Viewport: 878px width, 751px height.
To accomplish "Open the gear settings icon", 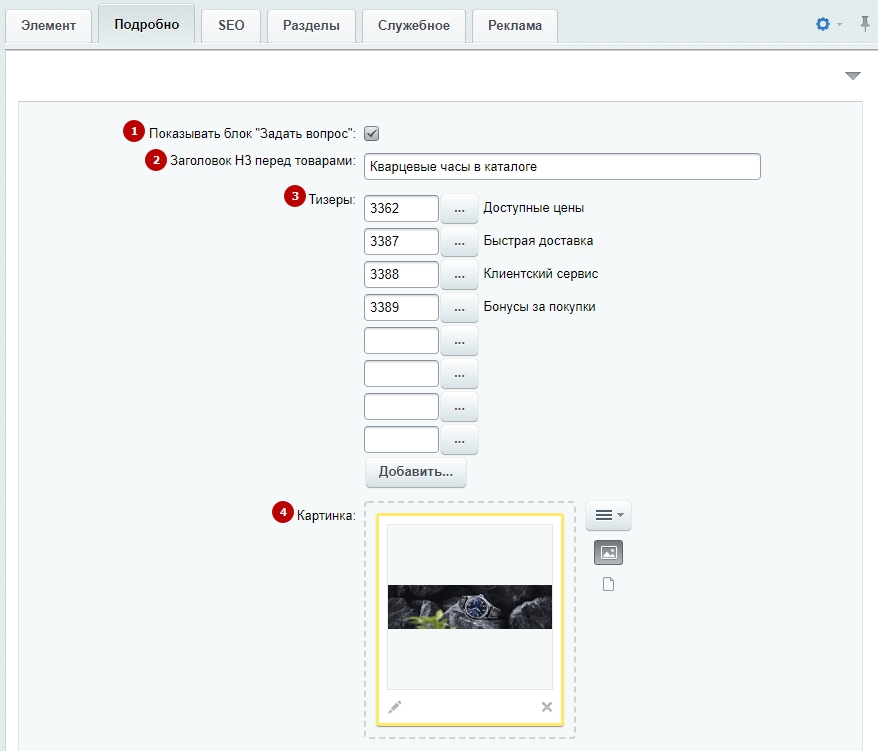I will [823, 24].
